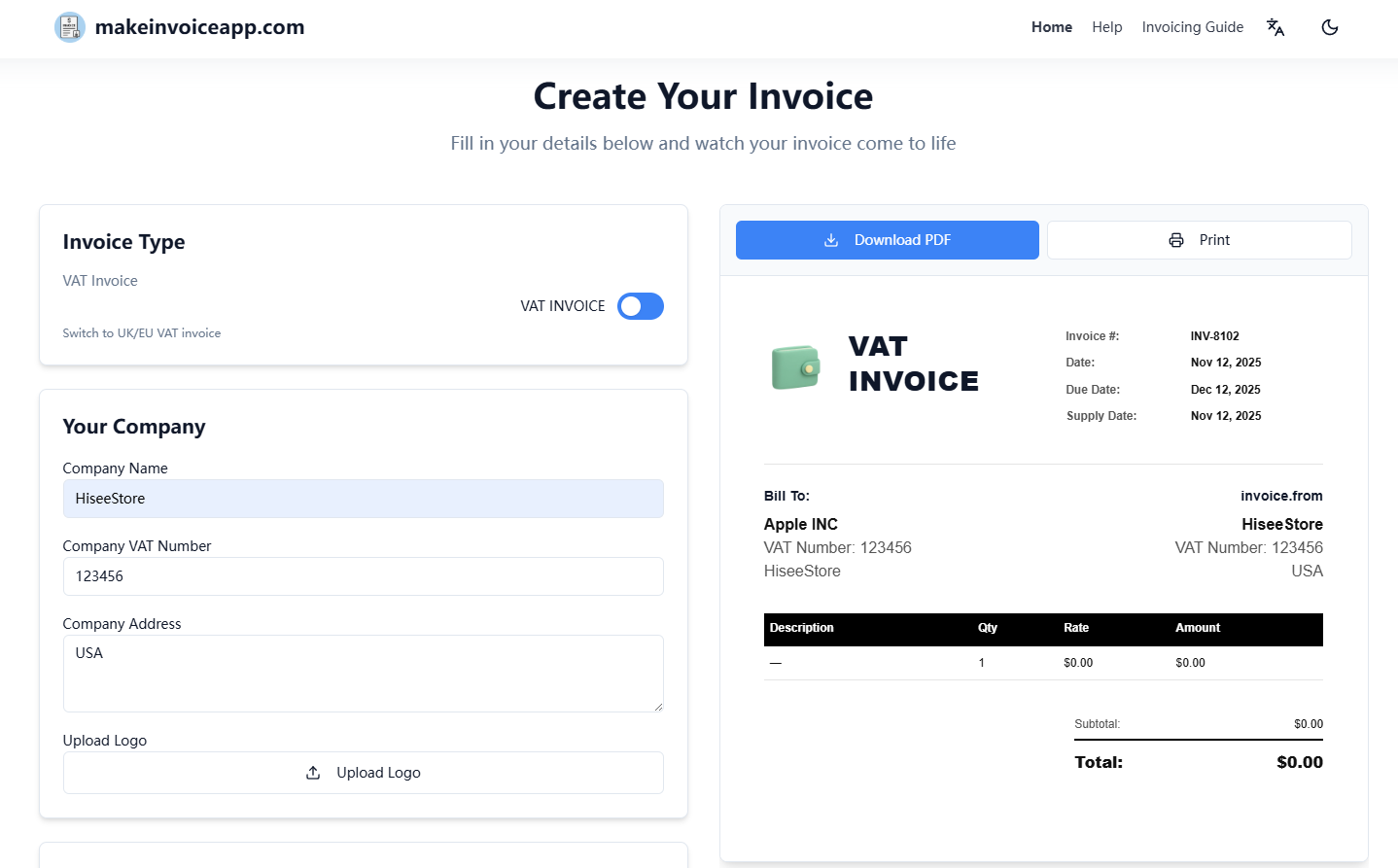Click the invoice number INV-8102 in preview
The width and height of the screenshot is (1398, 868).
pos(1213,335)
